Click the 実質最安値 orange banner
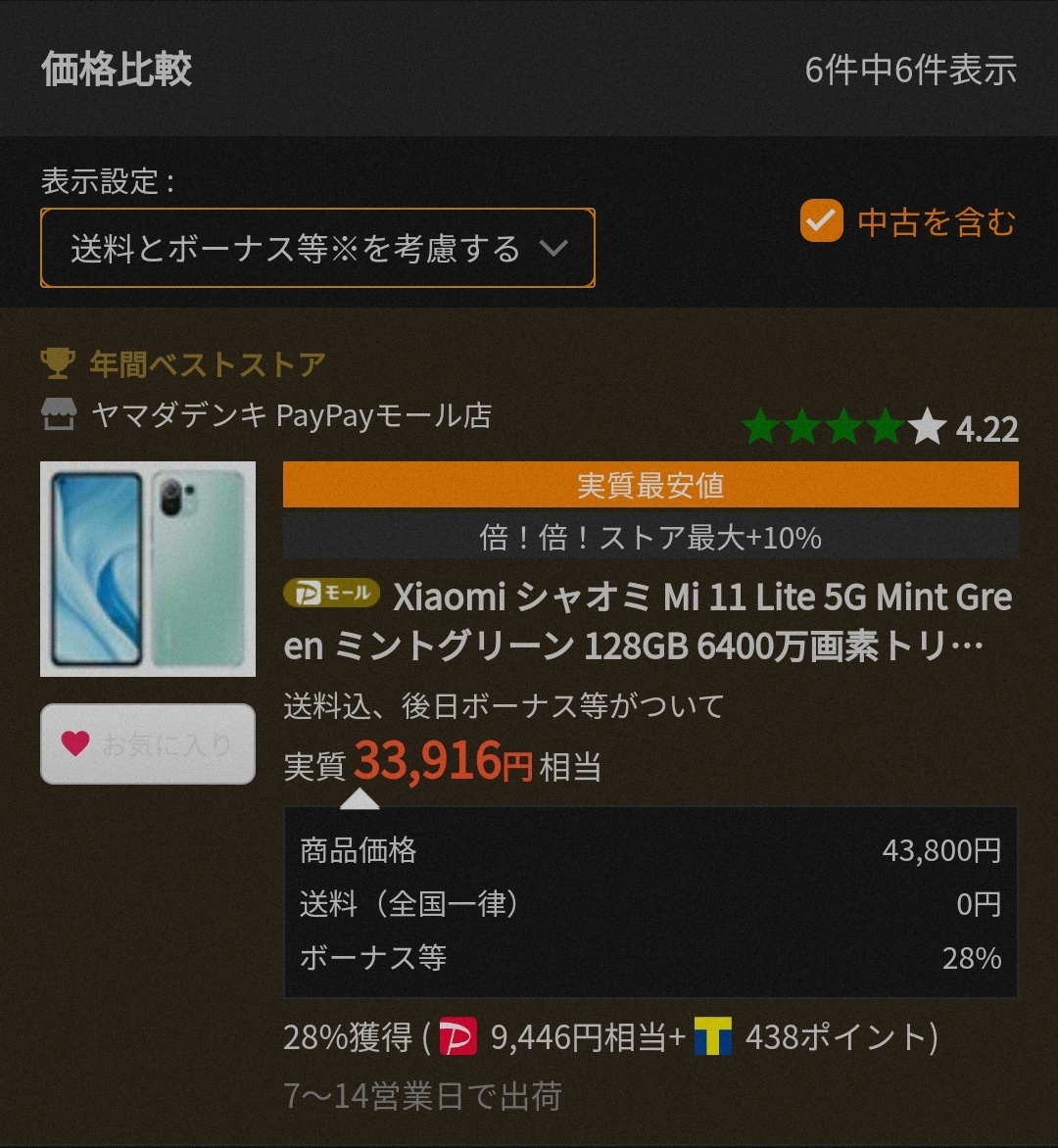1058x1148 pixels. point(650,485)
